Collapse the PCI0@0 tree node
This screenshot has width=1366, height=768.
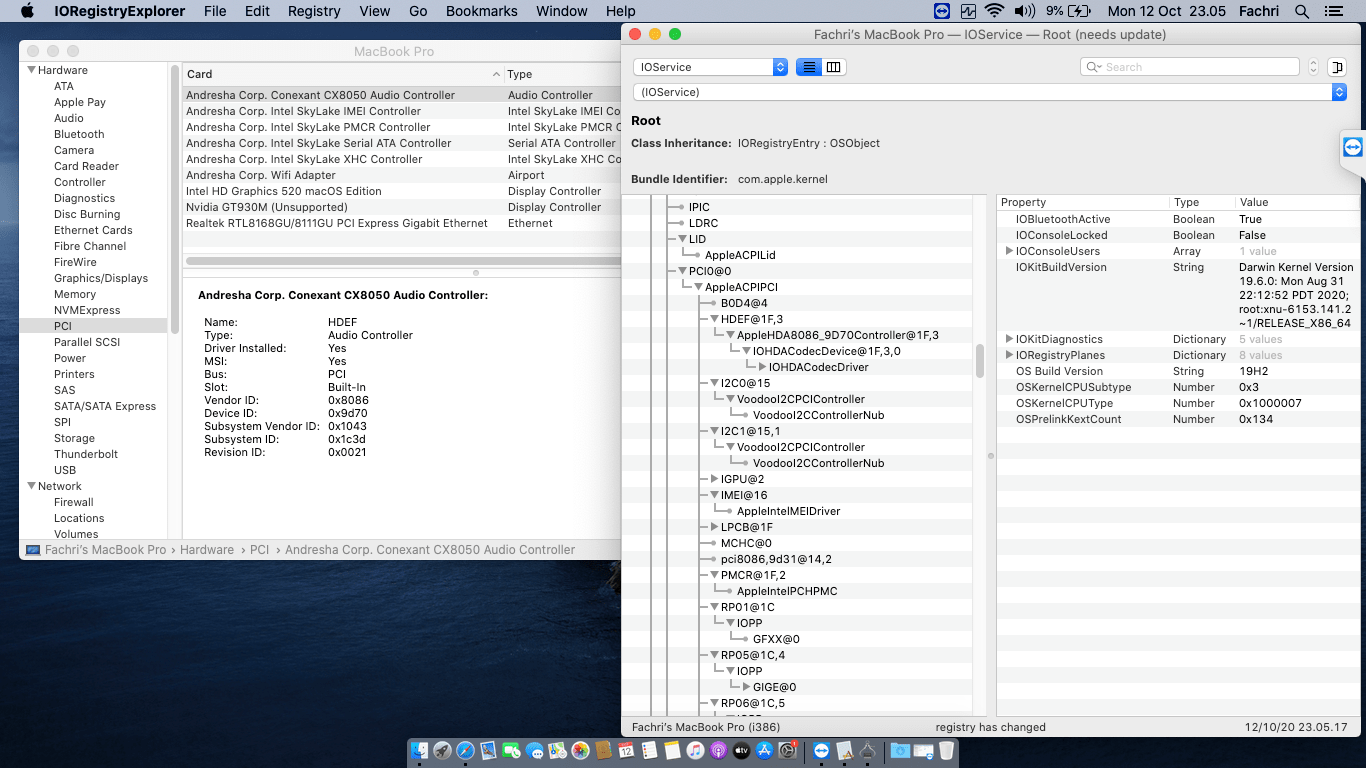[682, 271]
